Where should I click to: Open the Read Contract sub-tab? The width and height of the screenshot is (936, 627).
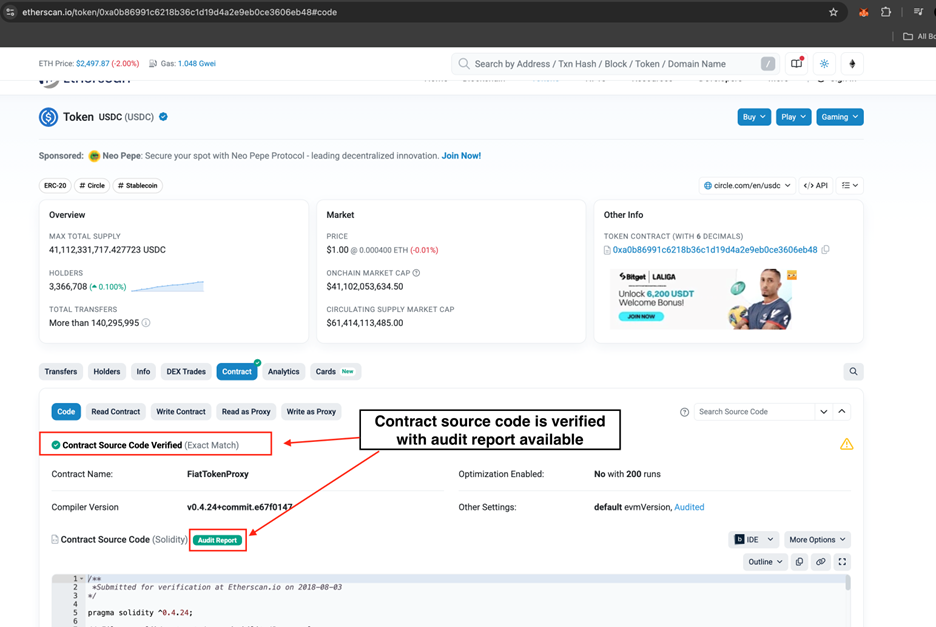tap(116, 411)
